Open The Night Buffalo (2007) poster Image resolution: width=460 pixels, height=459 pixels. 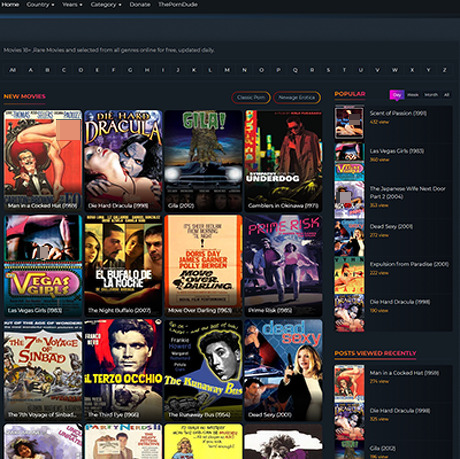[x=123, y=265]
